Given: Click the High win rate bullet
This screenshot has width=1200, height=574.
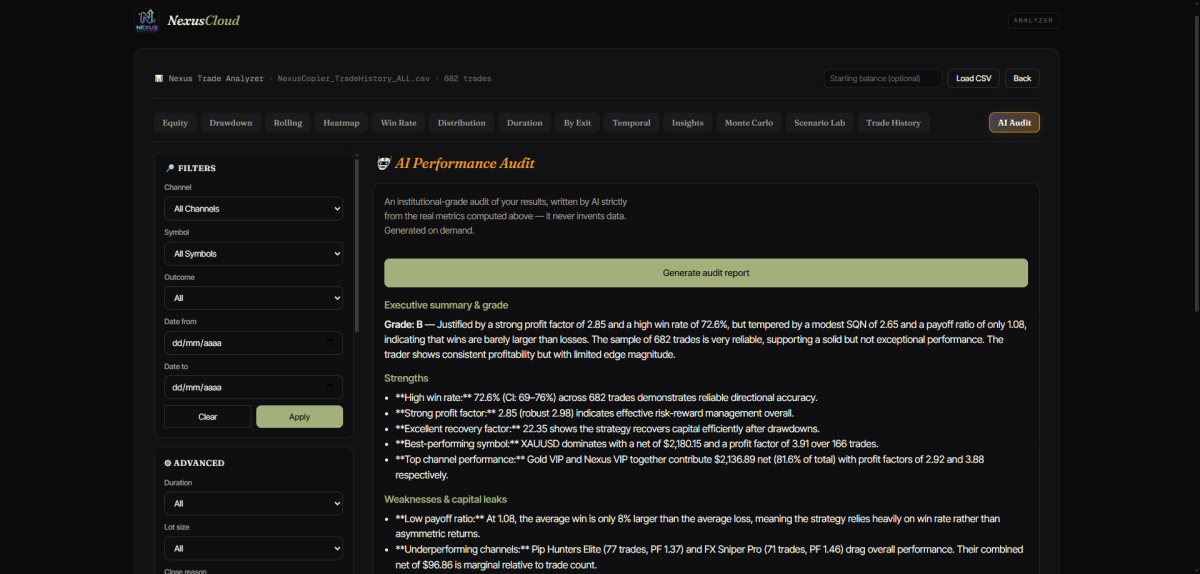Looking at the screenshot, I should tap(606, 398).
